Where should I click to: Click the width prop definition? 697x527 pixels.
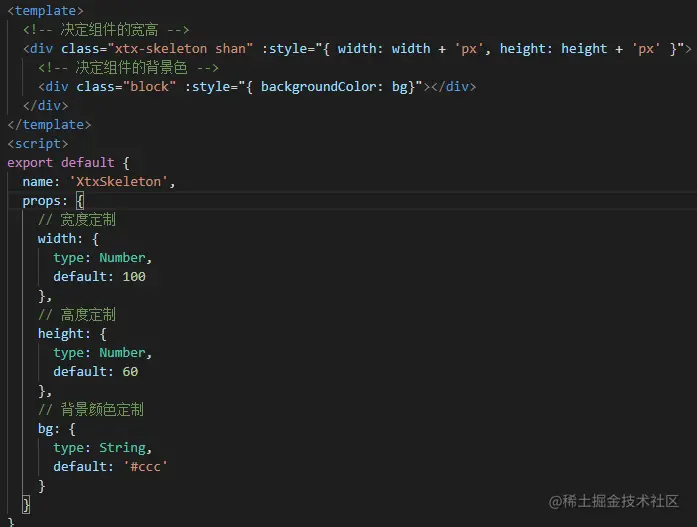point(68,239)
